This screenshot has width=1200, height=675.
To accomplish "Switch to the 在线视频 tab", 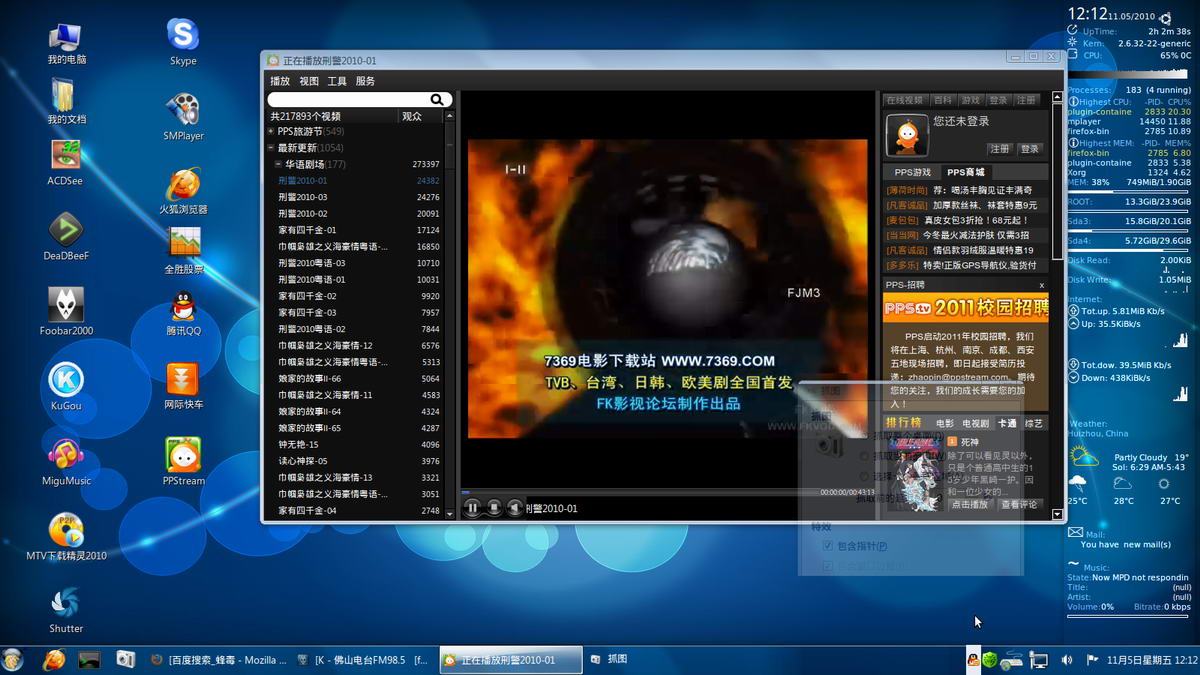I will pos(904,100).
